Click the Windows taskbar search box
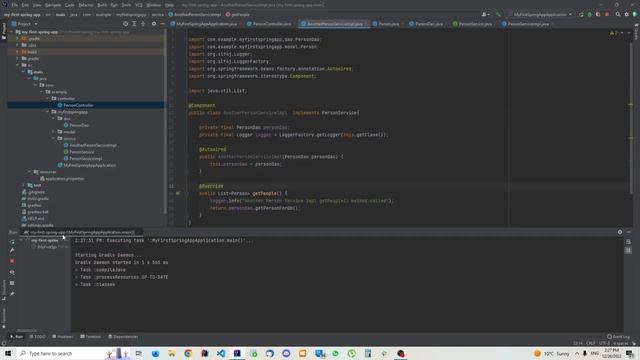 click(61, 353)
